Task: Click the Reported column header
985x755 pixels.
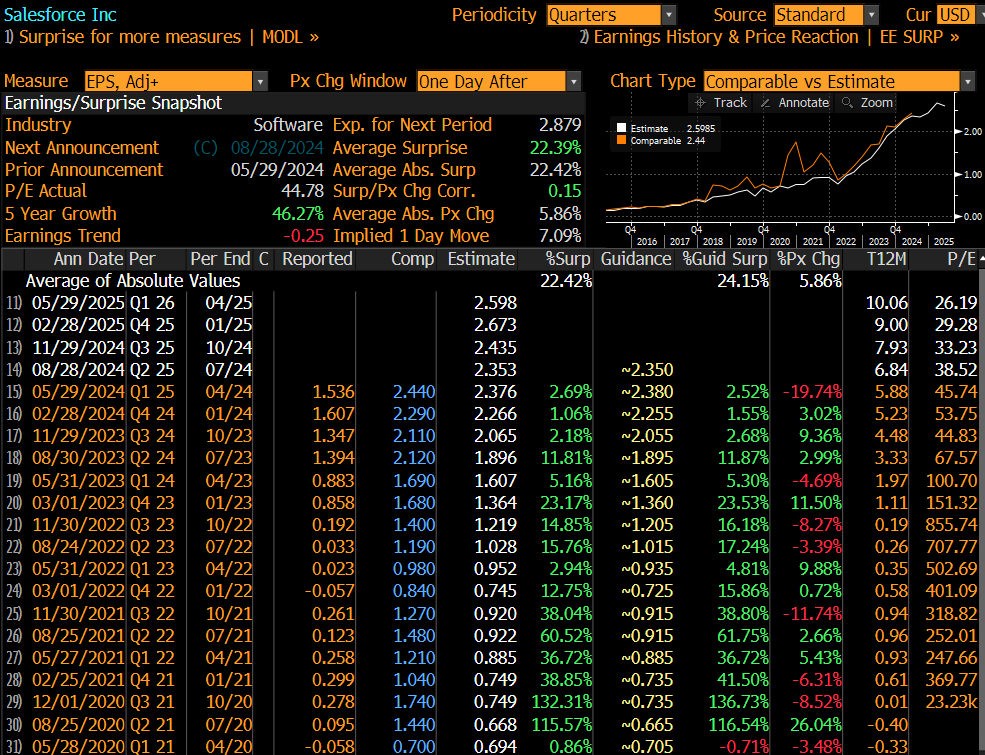Action: click(317, 259)
